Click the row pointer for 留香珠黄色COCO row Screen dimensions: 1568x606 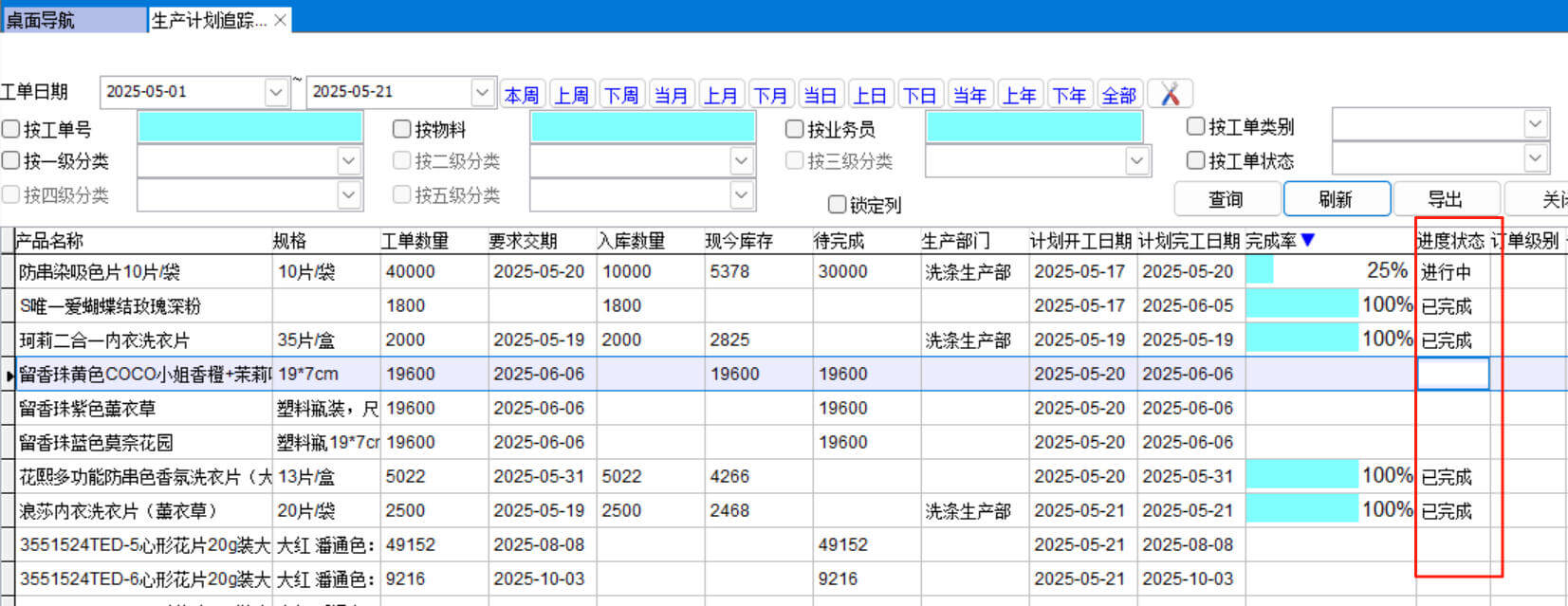coord(9,375)
